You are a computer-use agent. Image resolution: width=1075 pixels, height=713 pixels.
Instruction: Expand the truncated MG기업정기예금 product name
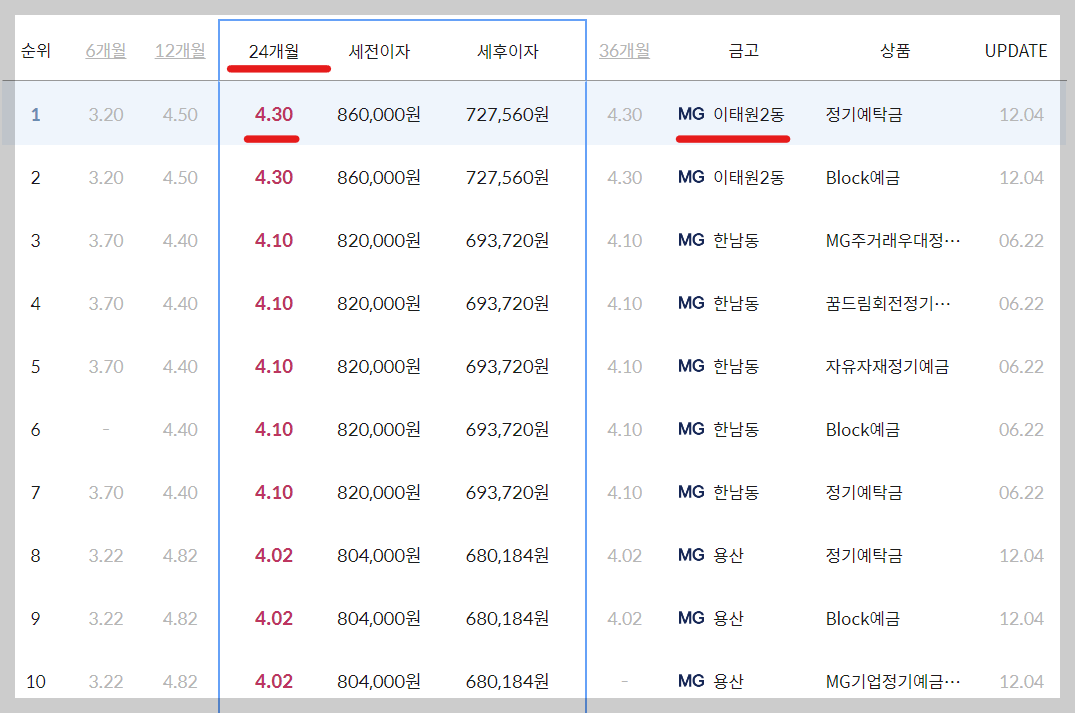click(x=893, y=681)
